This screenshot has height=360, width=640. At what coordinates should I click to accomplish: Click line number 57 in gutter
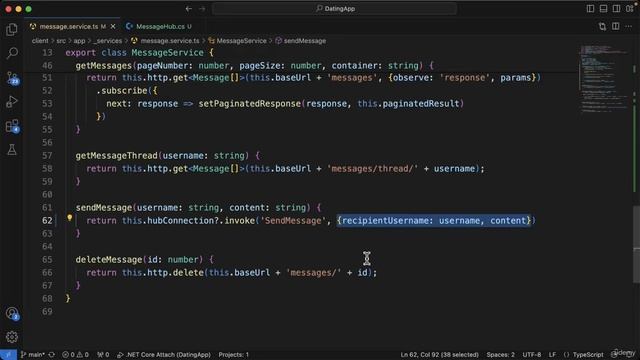47,156
